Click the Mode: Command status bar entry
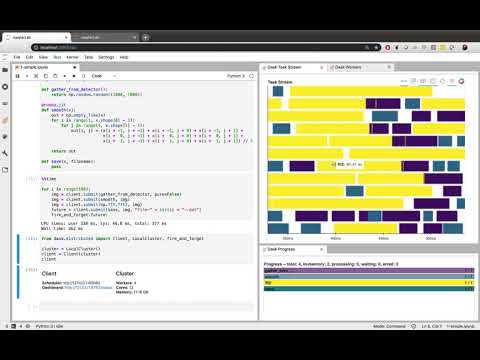Viewport: 480px width, 360px height. coord(389,326)
